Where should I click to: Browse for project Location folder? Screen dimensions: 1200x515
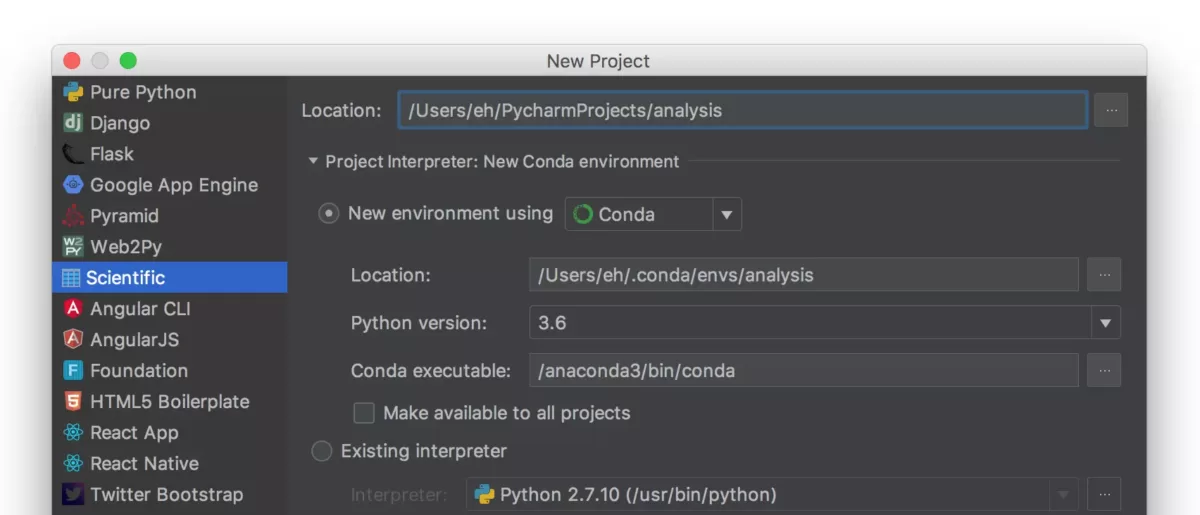[1111, 110]
